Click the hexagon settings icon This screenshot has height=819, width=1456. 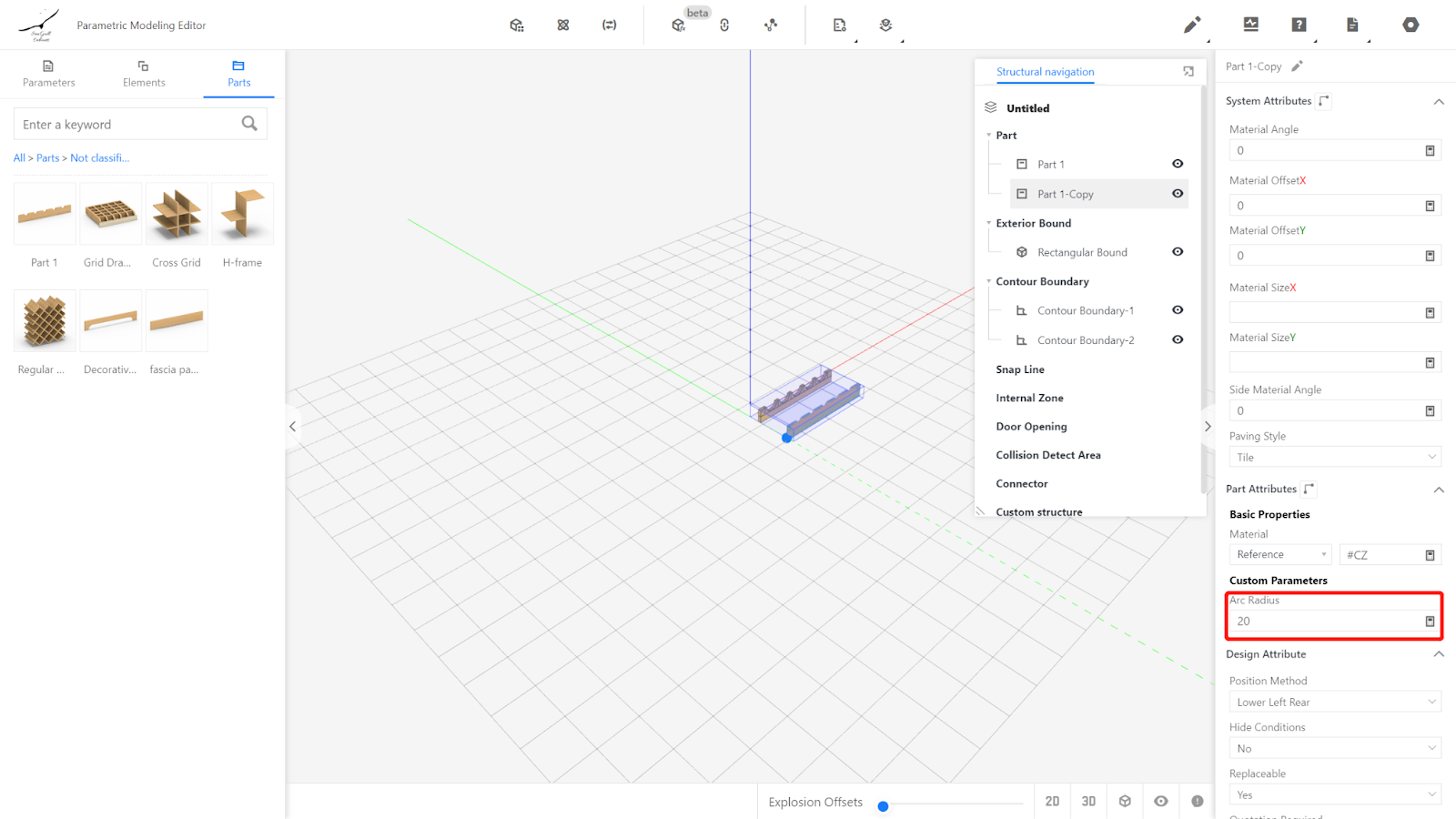click(x=1410, y=25)
